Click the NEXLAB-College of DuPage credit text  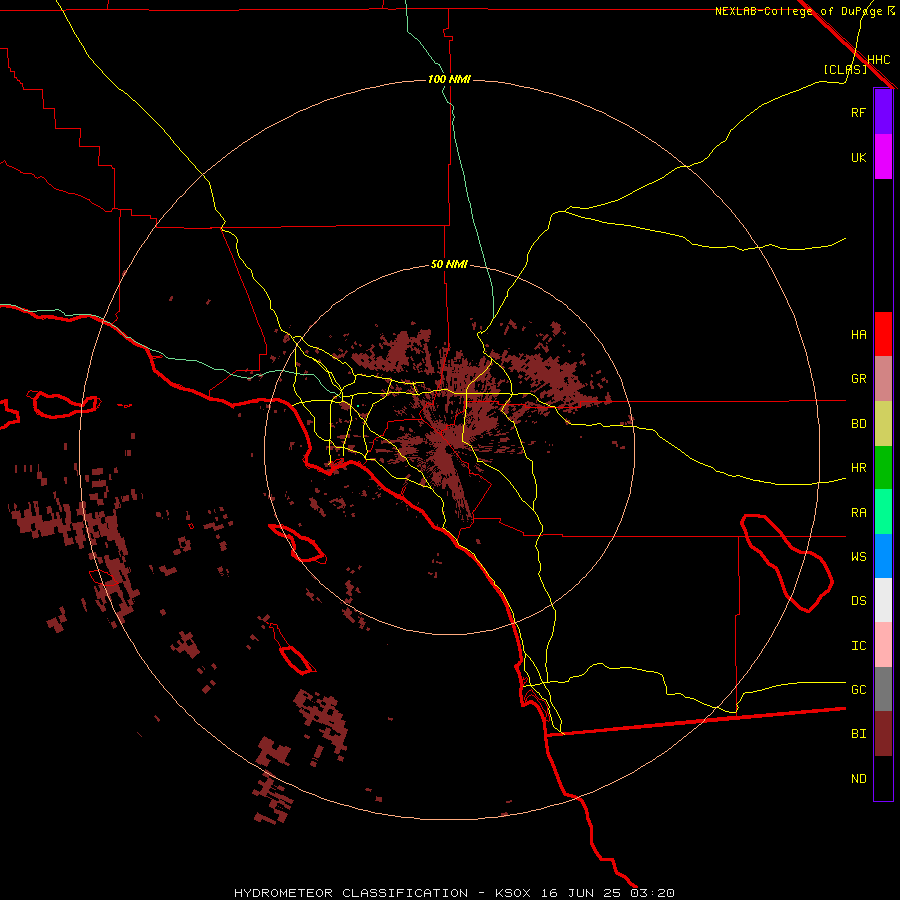coord(798,11)
